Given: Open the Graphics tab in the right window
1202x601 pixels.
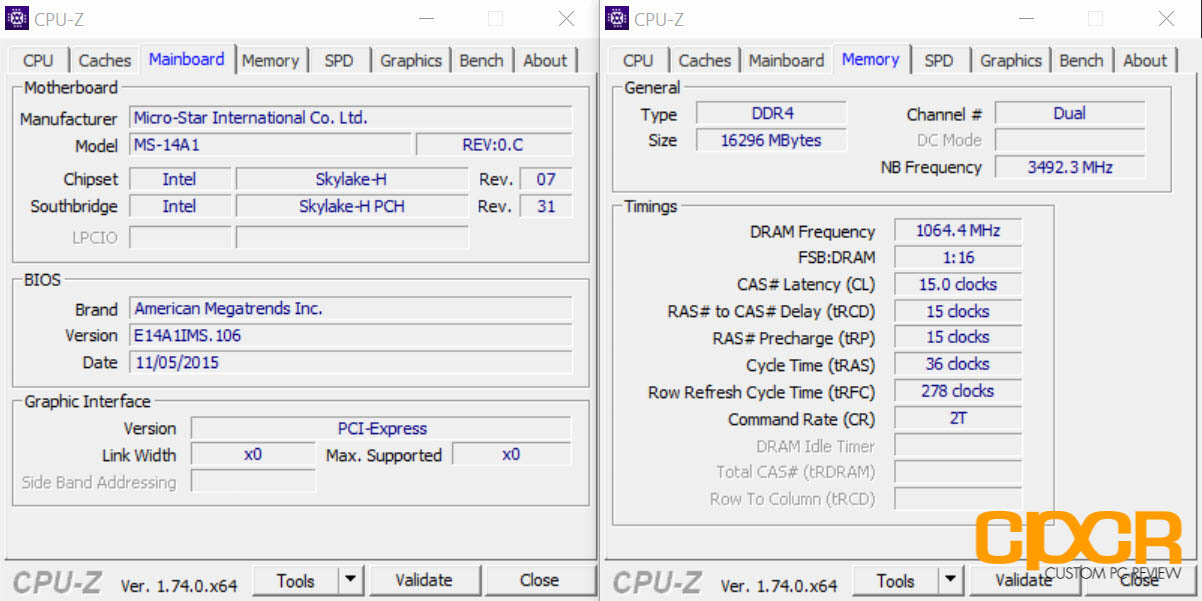Looking at the screenshot, I should [1011, 60].
